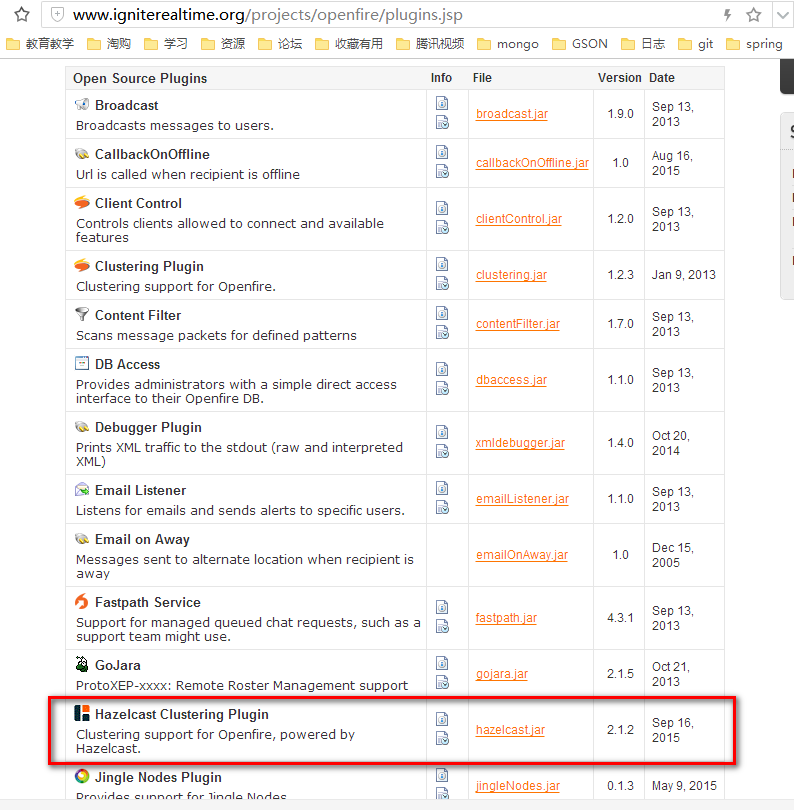
Task: Open the Fastpath Service changelog icon
Action: click(442, 627)
